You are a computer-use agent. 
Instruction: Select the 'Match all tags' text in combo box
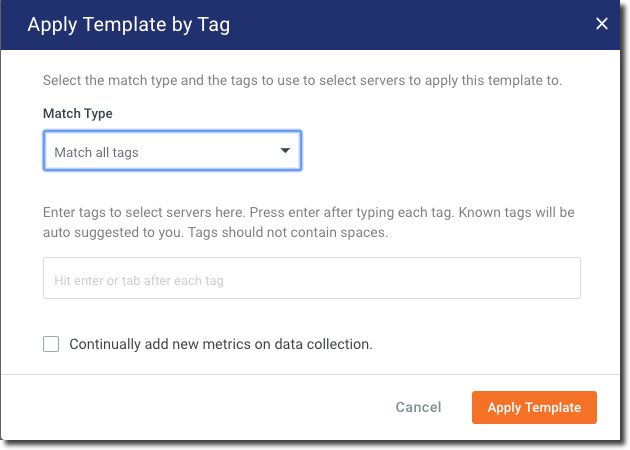(x=97, y=152)
